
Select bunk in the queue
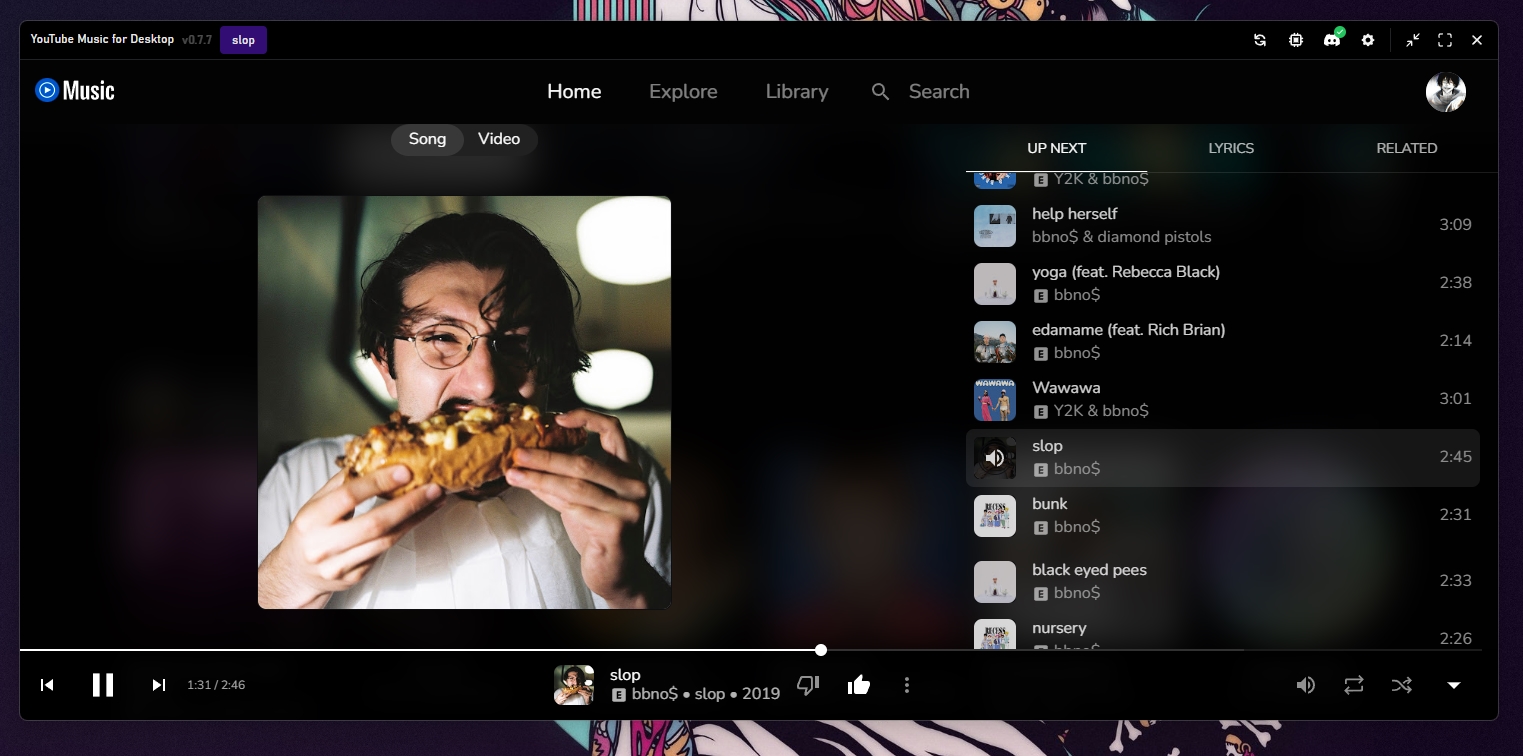(x=1222, y=516)
